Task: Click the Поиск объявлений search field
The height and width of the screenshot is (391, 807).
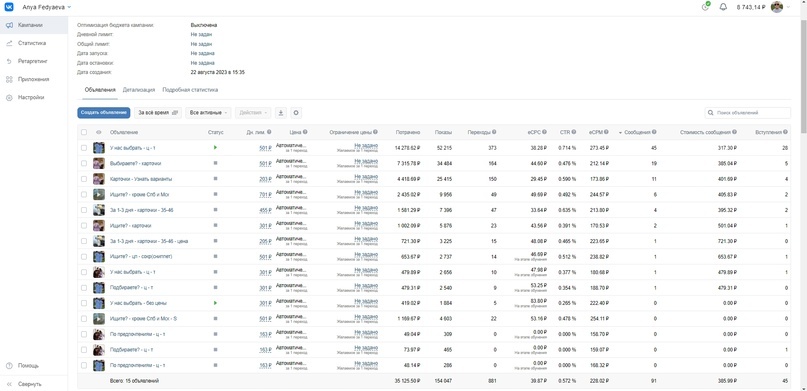Action: (x=748, y=113)
